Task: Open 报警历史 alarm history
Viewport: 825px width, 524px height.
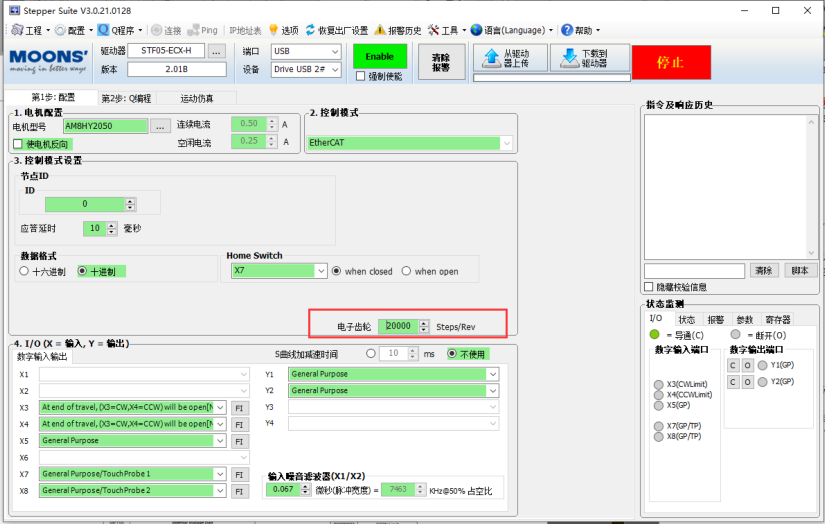Action: (380, 30)
